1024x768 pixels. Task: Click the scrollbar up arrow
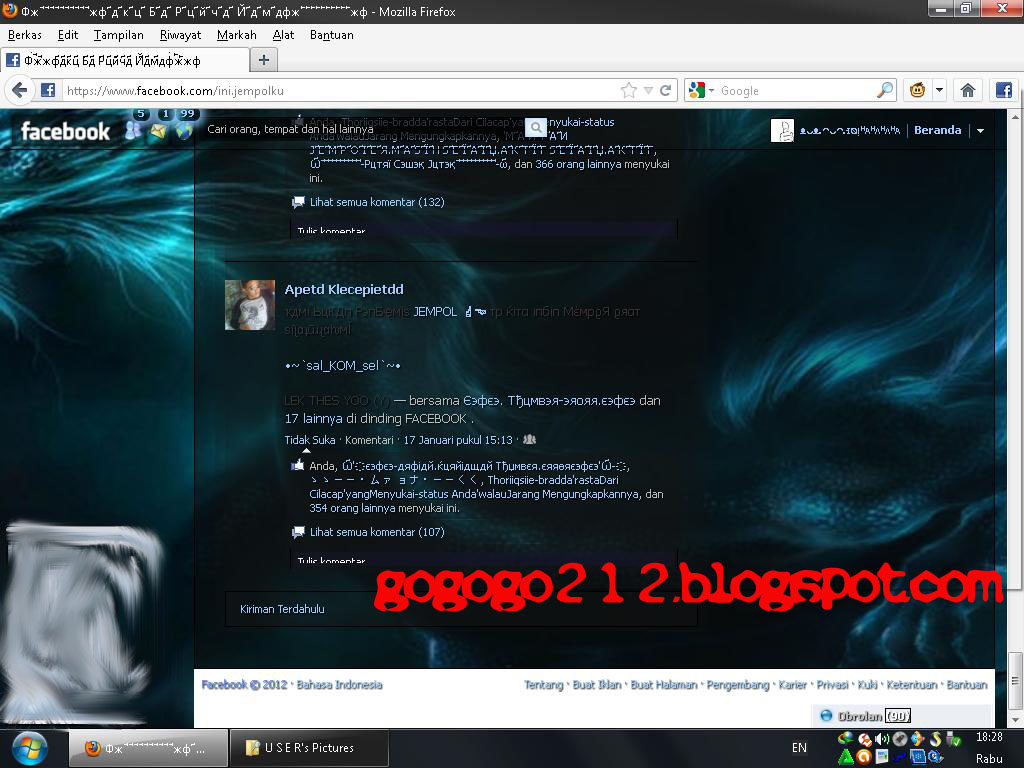tap(1014, 117)
